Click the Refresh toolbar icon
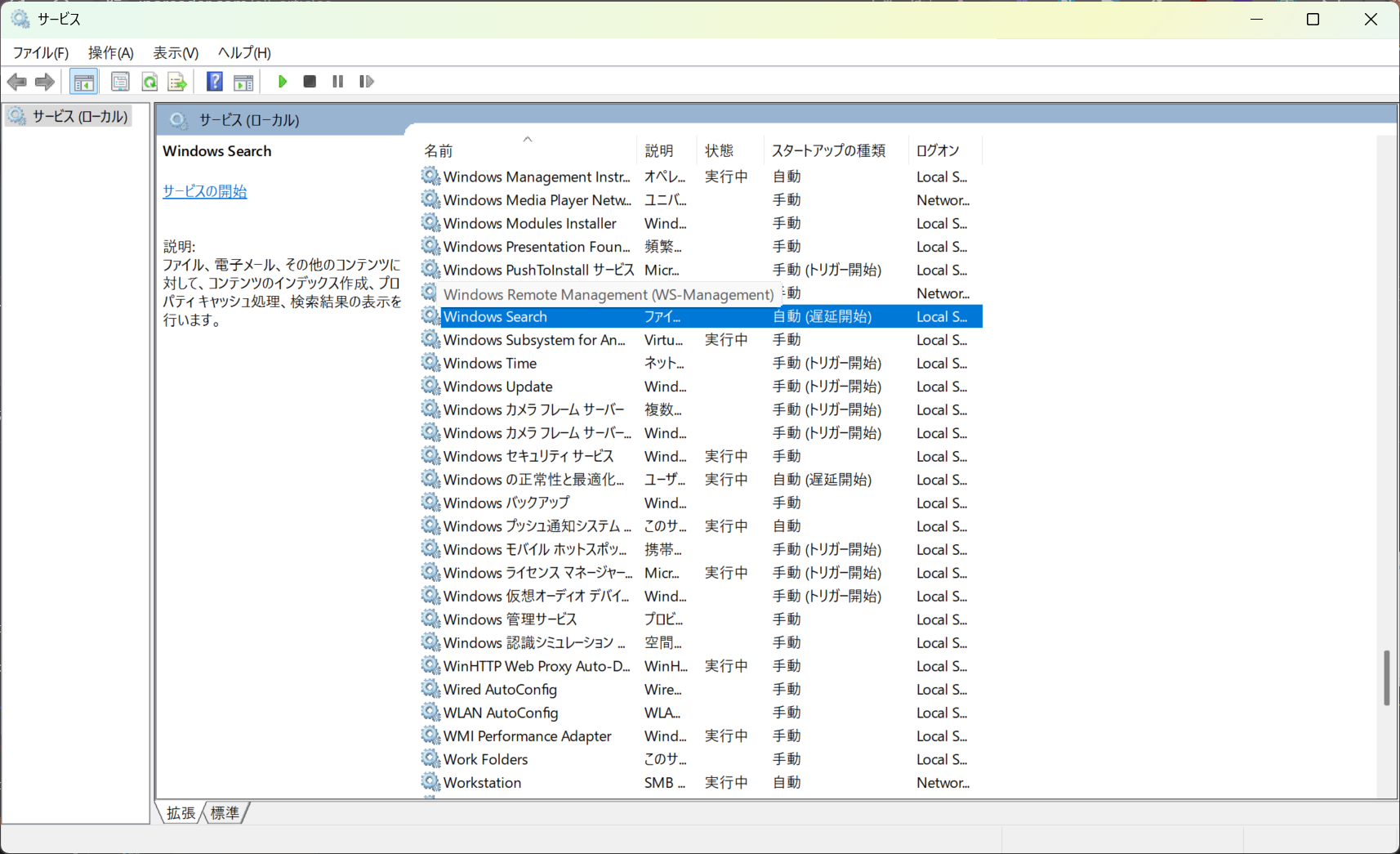The width and height of the screenshot is (1400, 854). pyautogui.click(x=149, y=82)
